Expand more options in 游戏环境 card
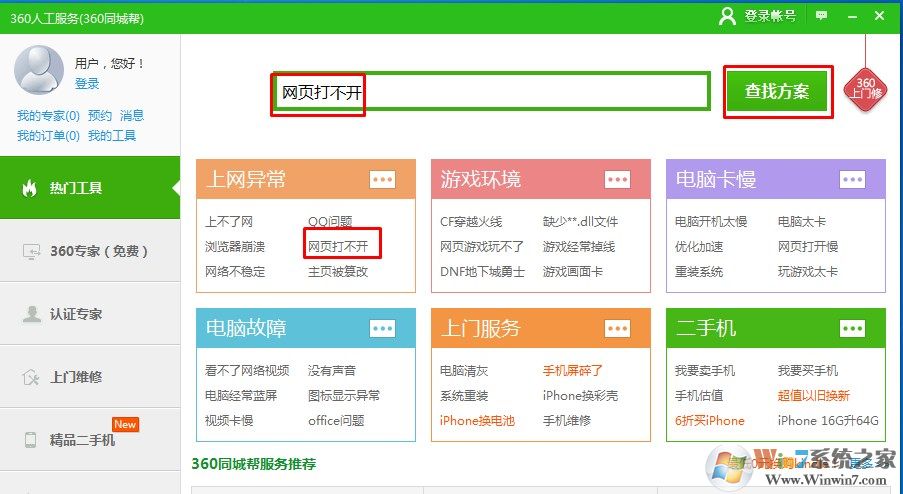 (x=617, y=179)
